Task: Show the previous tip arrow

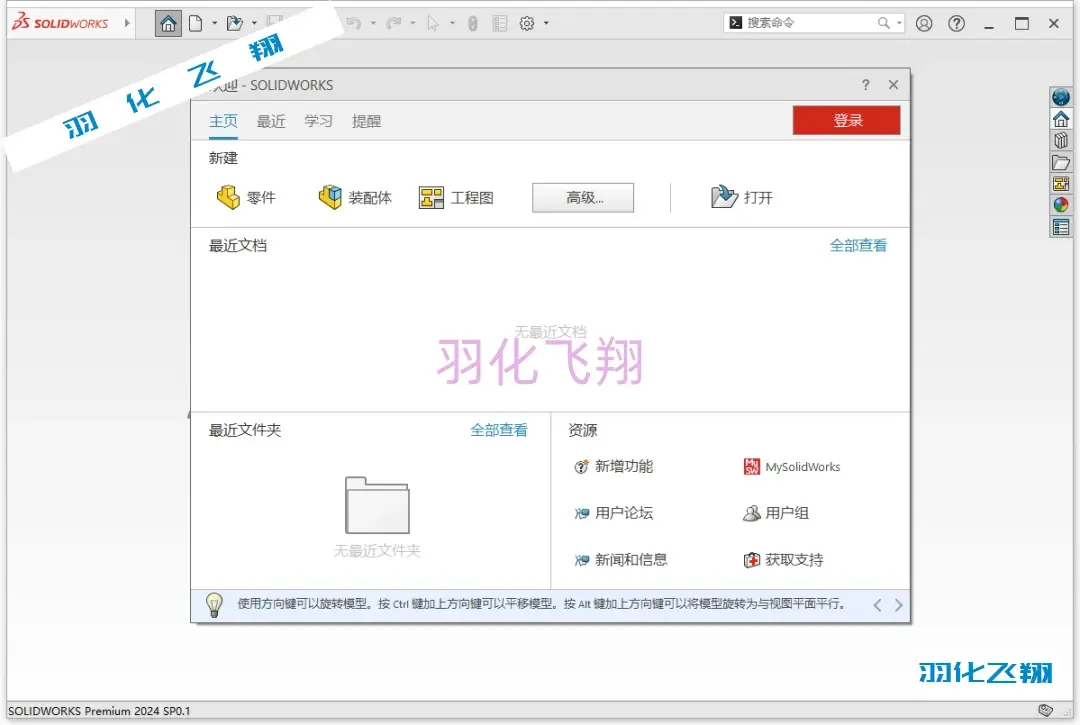Action: click(877, 605)
